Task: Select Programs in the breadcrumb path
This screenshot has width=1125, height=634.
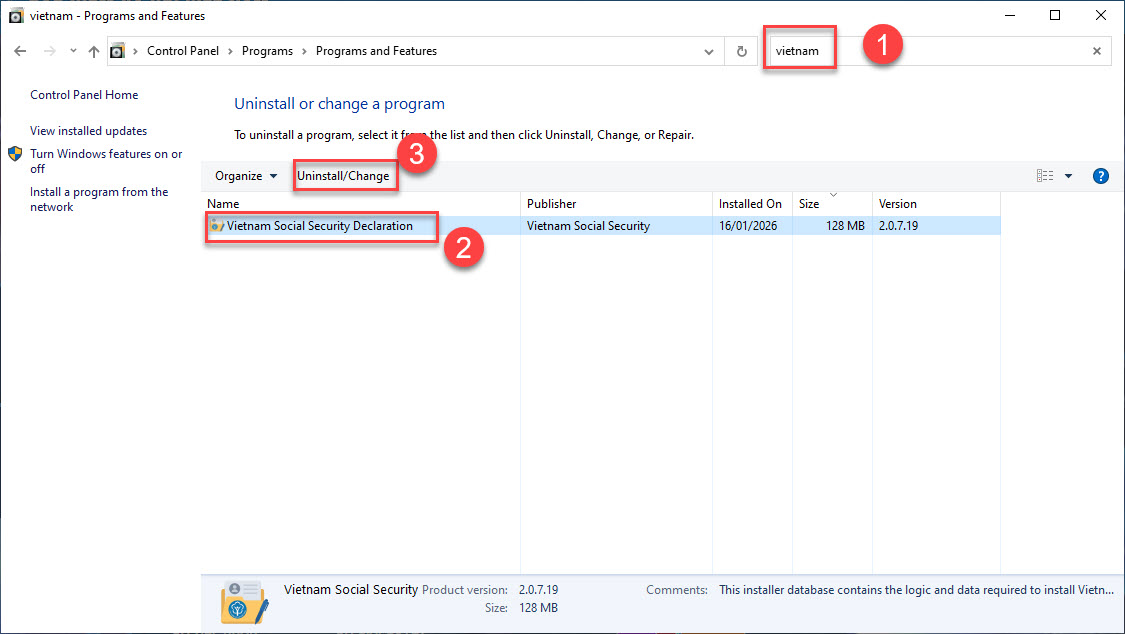Action: pos(267,51)
